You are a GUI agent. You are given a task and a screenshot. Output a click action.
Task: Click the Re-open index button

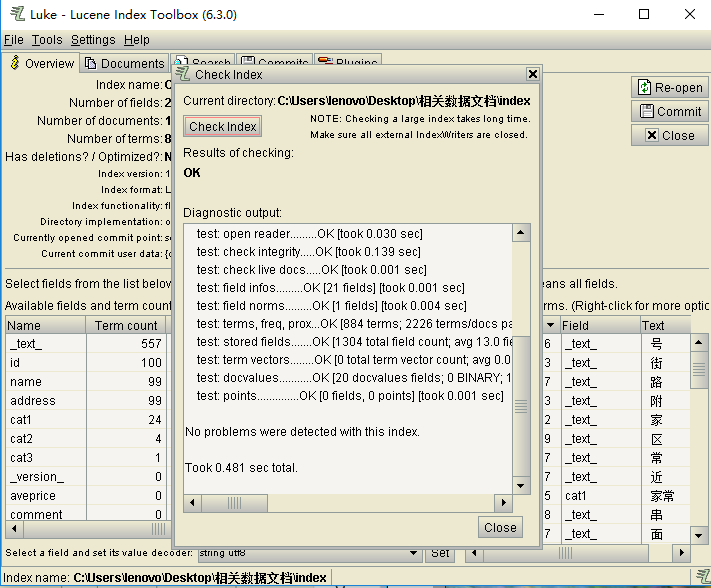670,87
